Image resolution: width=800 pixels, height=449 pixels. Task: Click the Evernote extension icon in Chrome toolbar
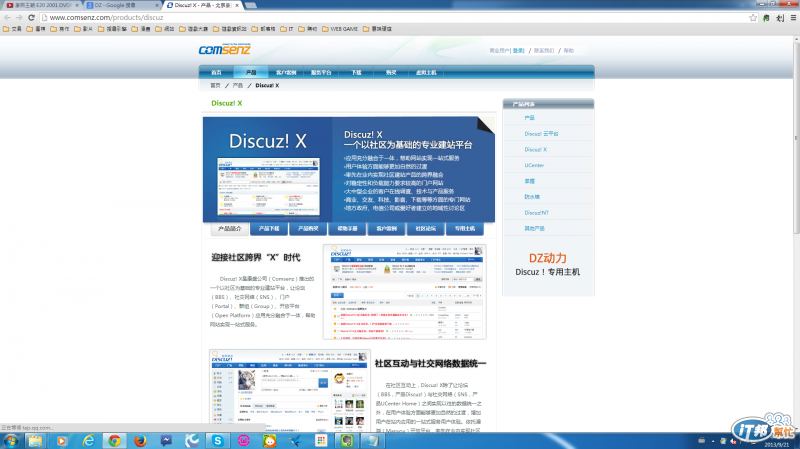766,18
